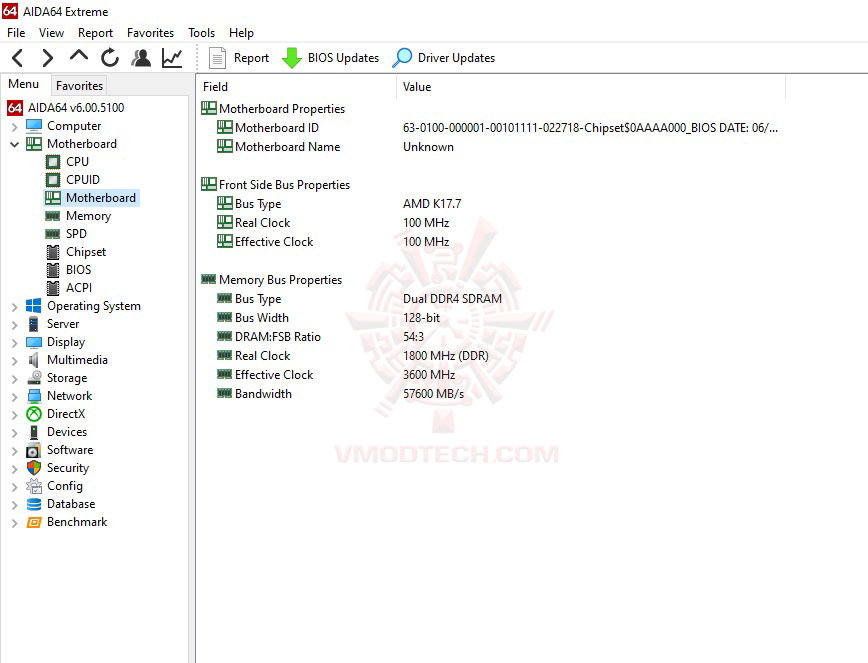Select the CPUID icon in tree
The image size is (868, 663).
click(53, 180)
